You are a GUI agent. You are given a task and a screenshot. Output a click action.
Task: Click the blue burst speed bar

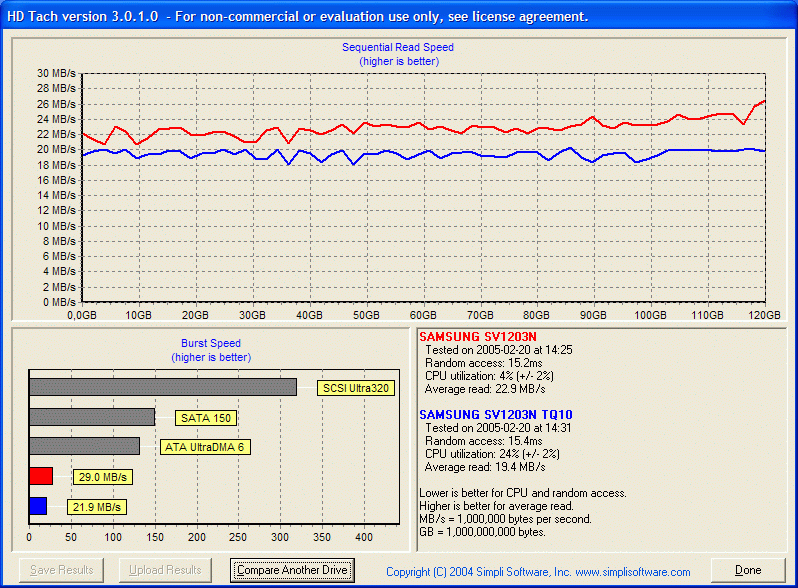coord(38,506)
